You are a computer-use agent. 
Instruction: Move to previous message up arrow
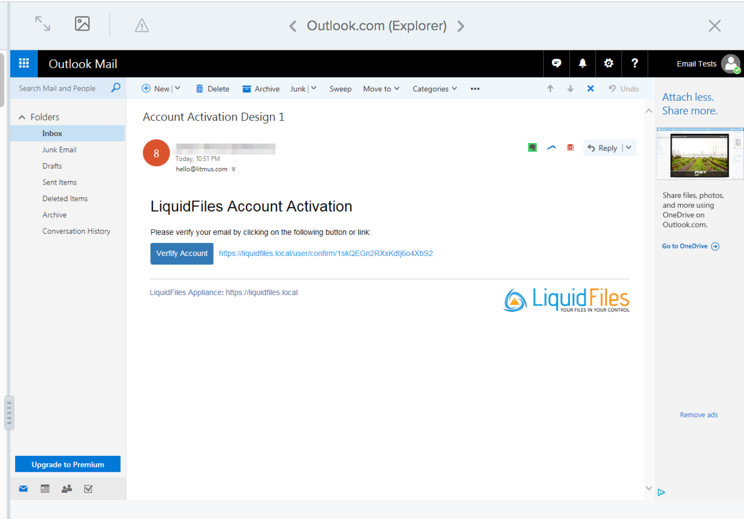tap(550, 89)
